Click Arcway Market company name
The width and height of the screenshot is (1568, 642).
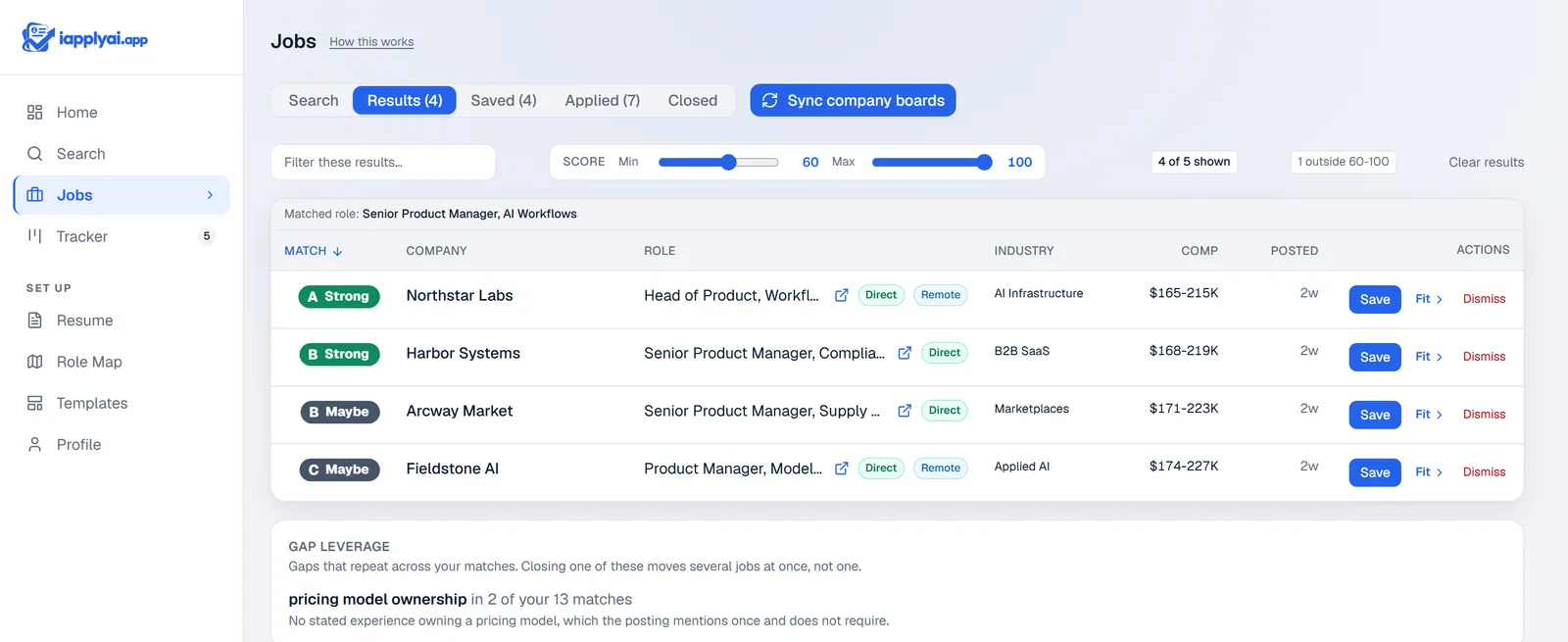pyautogui.click(x=460, y=411)
